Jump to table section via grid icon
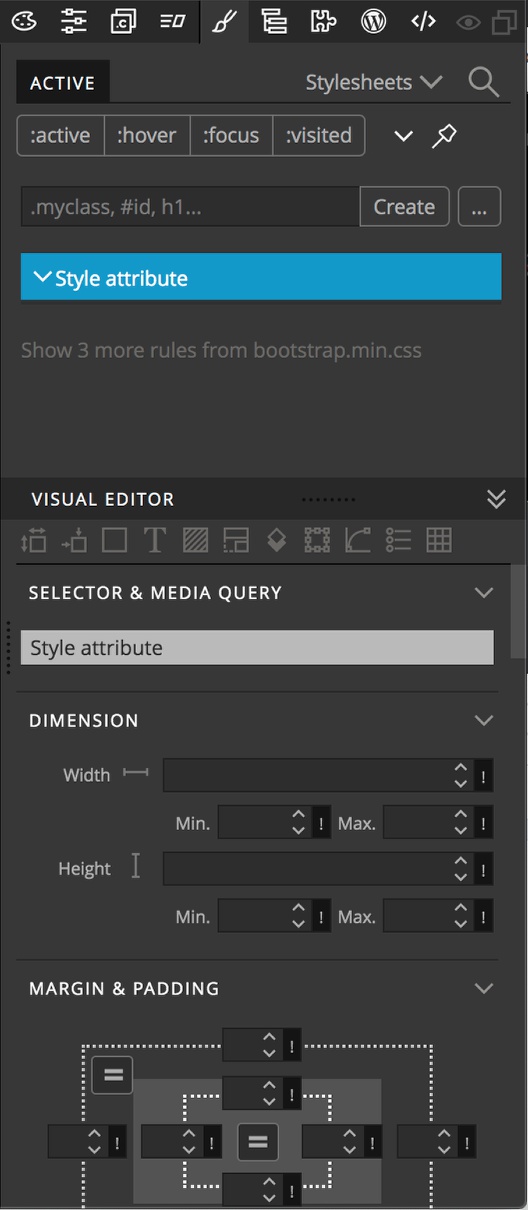This screenshot has height=1210, width=528. [439, 541]
